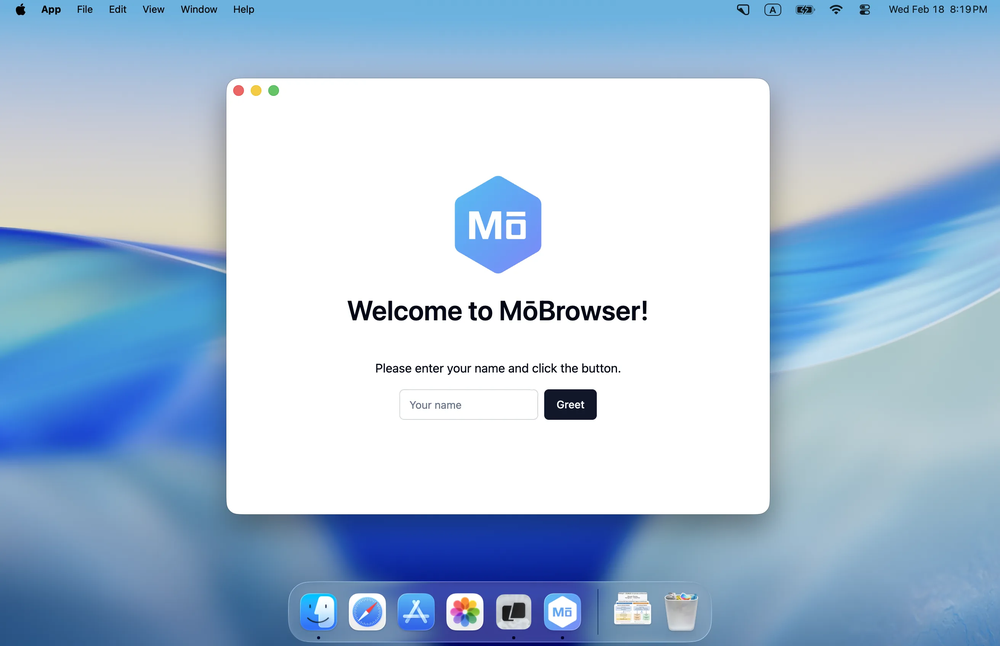
Task: Open Control Center from the menu bar
Action: (865, 9)
